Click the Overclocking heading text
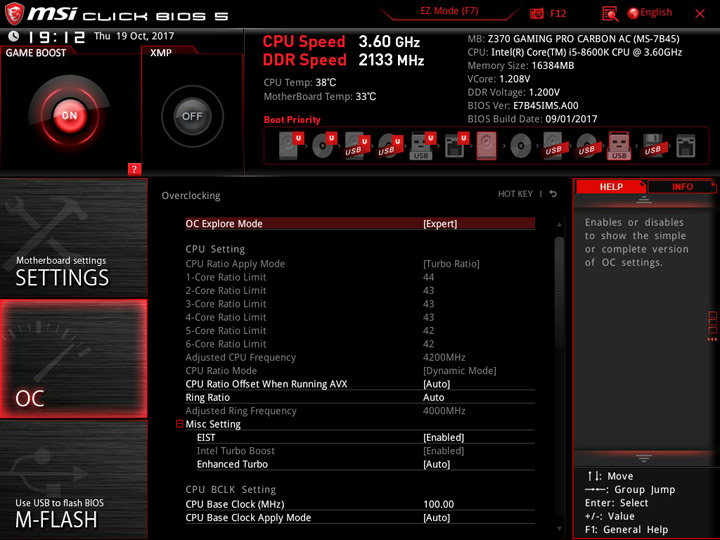This screenshot has width=720, height=540. coord(191,196)
